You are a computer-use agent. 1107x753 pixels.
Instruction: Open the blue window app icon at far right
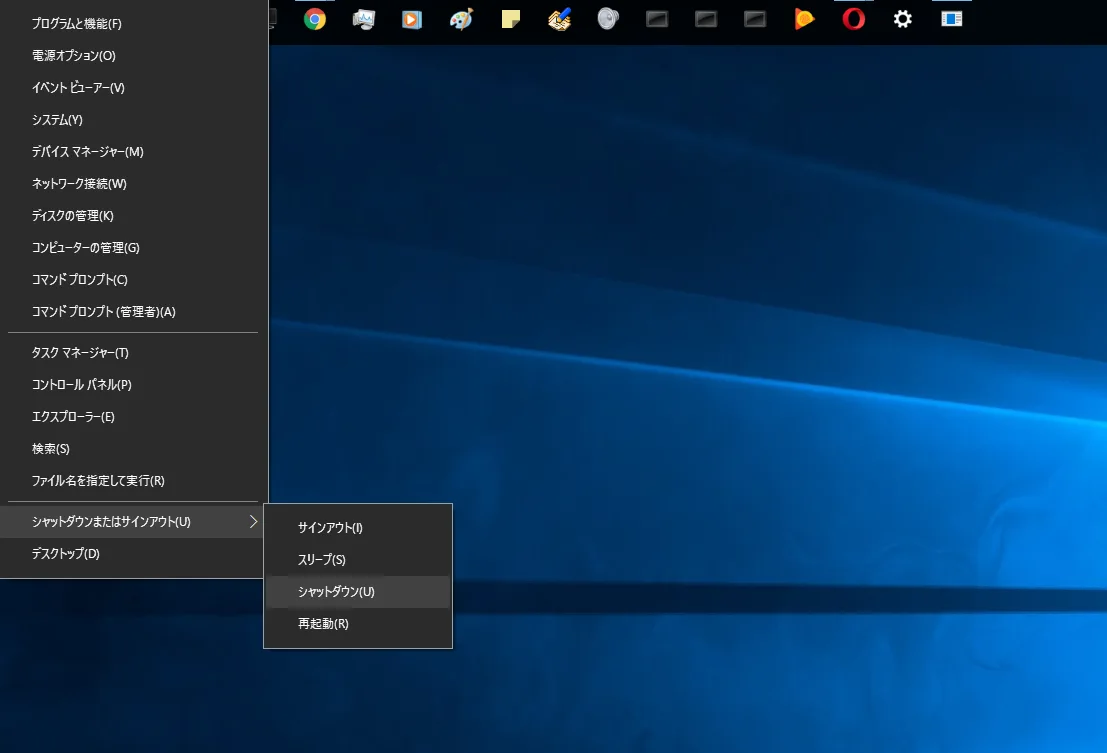950,20
